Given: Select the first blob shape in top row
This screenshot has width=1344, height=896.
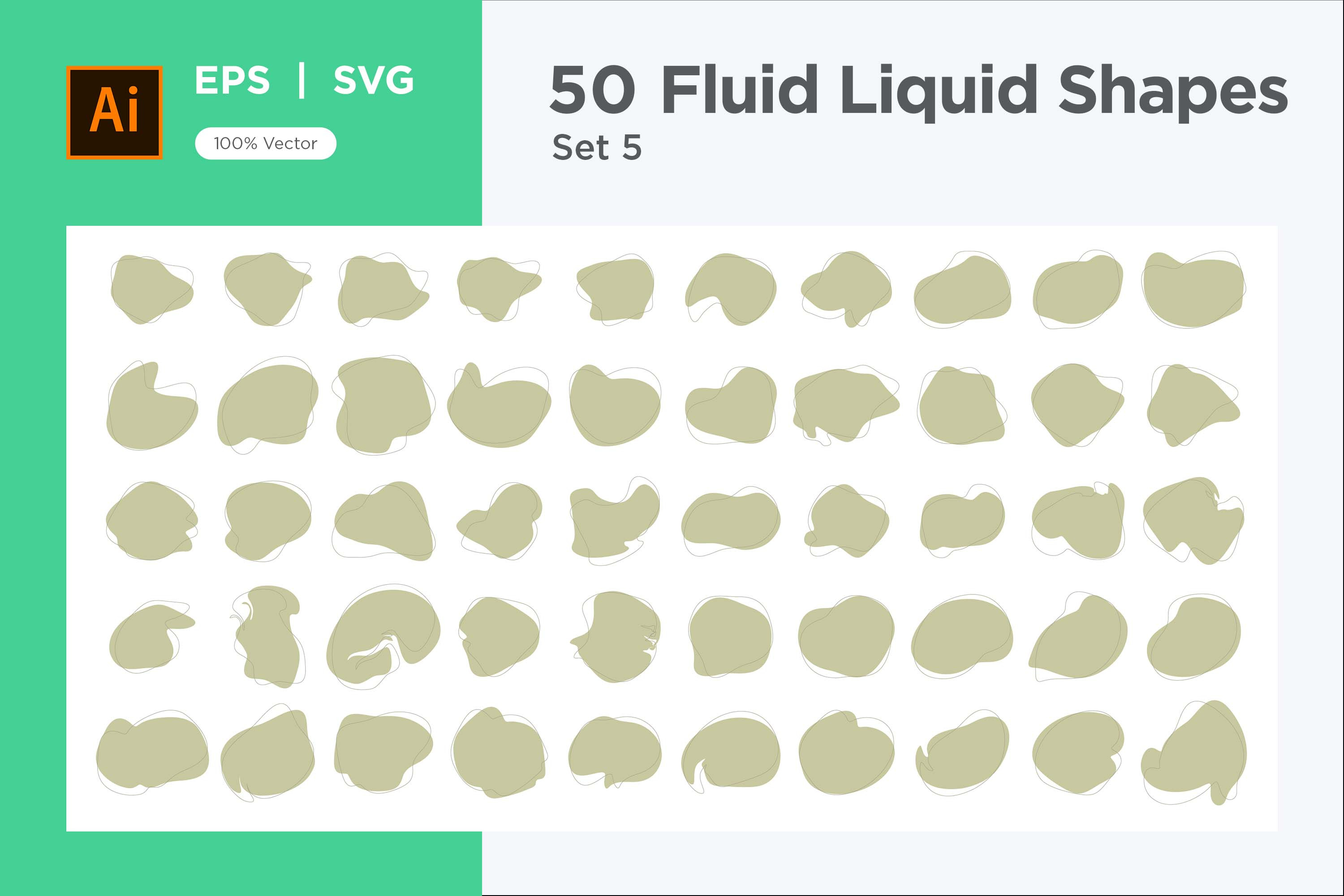Looking at the screenshot, I should (152, 289).
